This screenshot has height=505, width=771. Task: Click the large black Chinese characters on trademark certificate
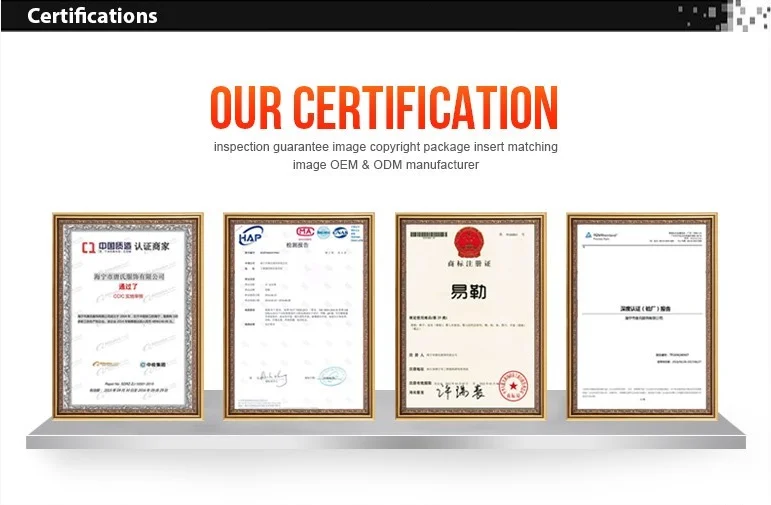click(x=469, y=292)
